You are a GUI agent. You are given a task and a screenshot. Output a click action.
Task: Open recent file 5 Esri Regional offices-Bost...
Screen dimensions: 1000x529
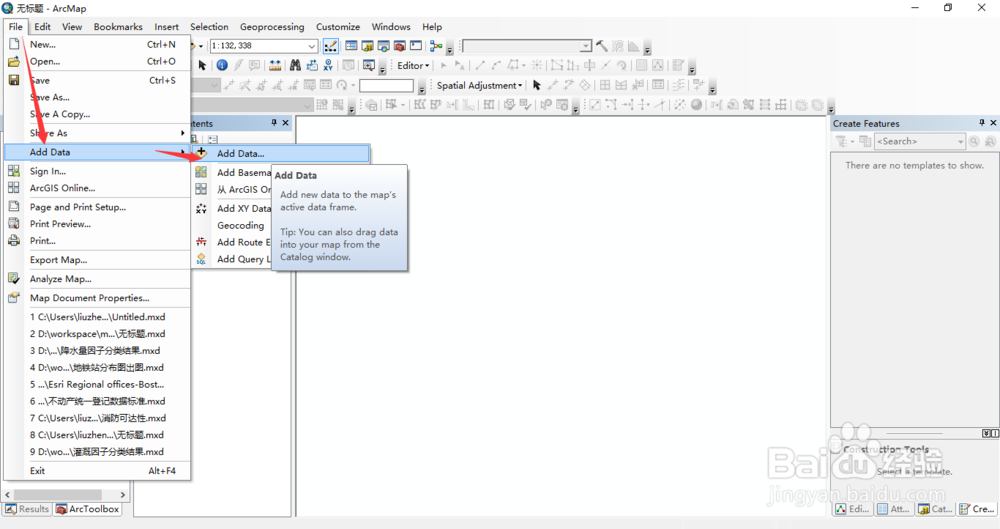pos(97,384)
